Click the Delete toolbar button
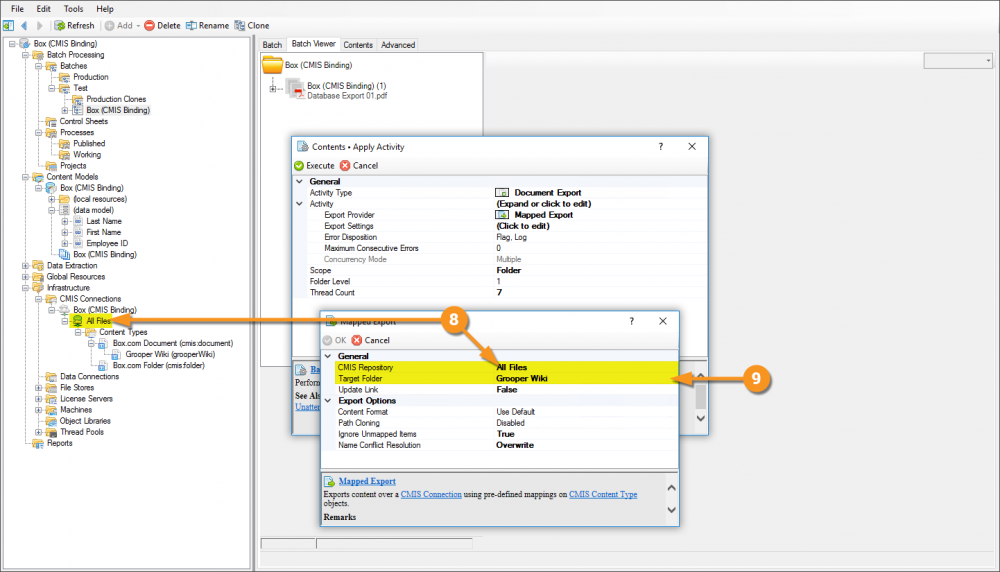Screen dimensions: 1000x572 [x=162, y=26]
